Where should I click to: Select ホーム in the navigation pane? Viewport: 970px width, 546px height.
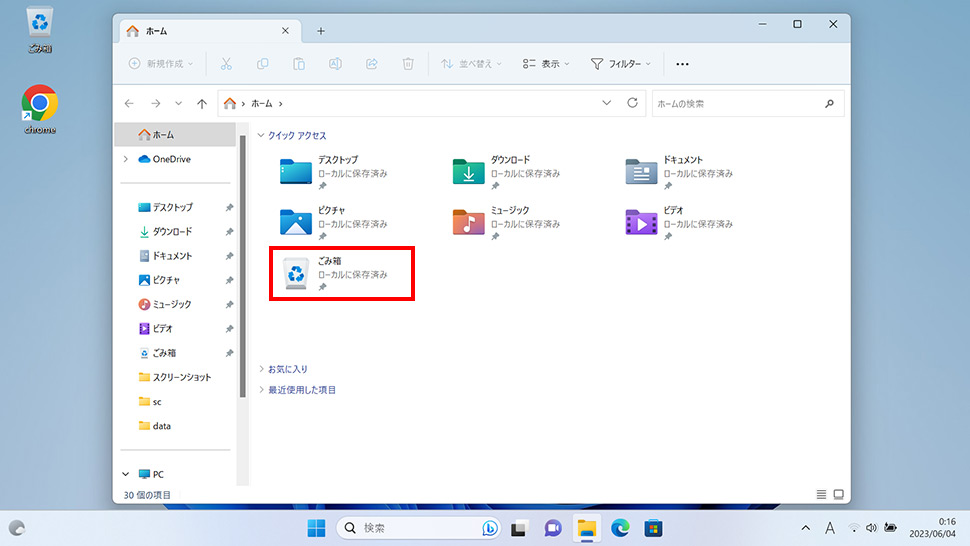pyautogui.click(x=176, y=134)
